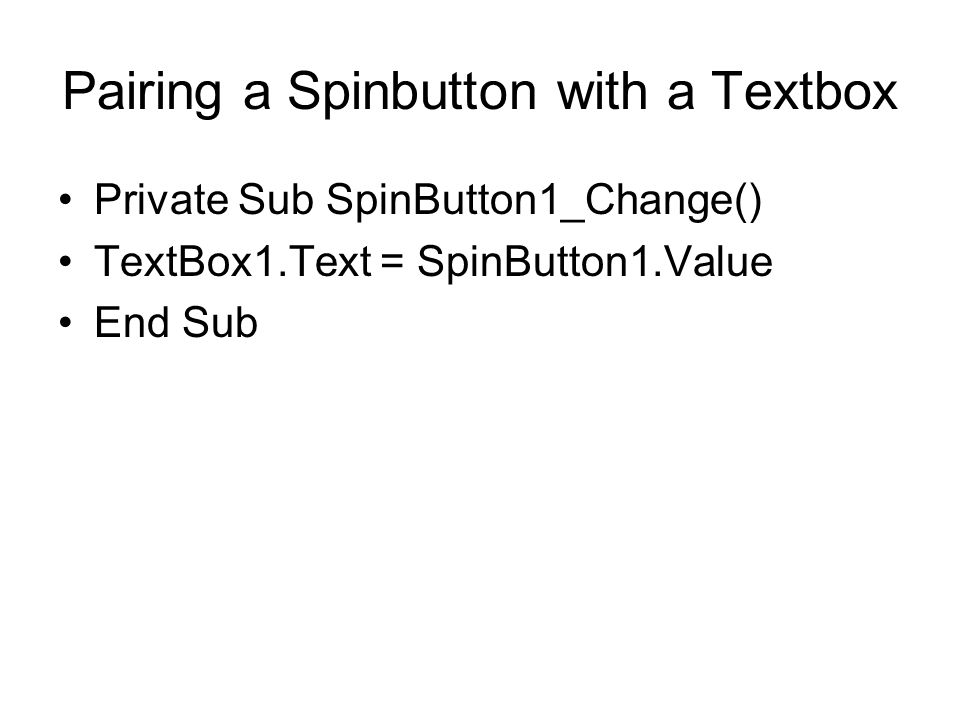Click the "SpinButton1.Value" text
960x720 pixels.
pyautogui.click(x=594, y=263)
